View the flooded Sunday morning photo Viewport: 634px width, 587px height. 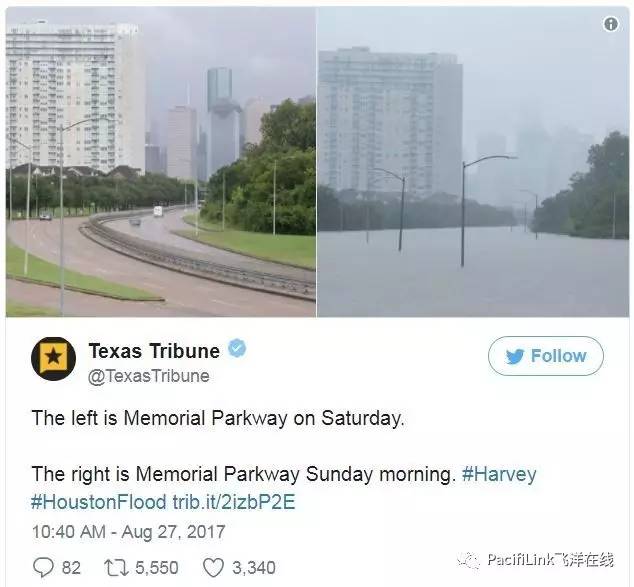coord(473,162)
